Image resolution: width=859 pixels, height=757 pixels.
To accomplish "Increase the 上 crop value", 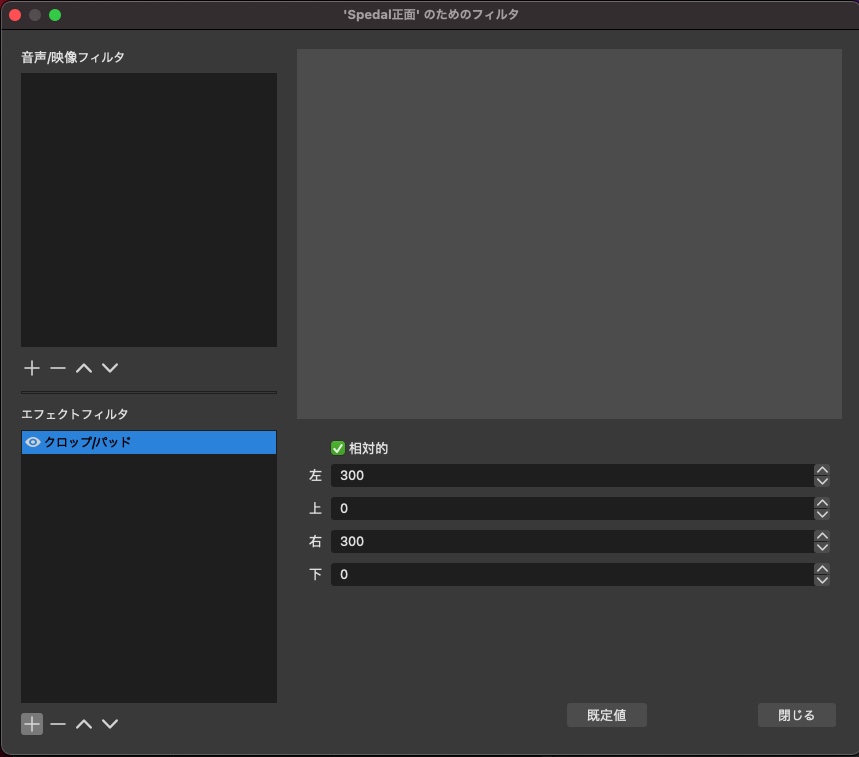I will click(x=822, y=503).
